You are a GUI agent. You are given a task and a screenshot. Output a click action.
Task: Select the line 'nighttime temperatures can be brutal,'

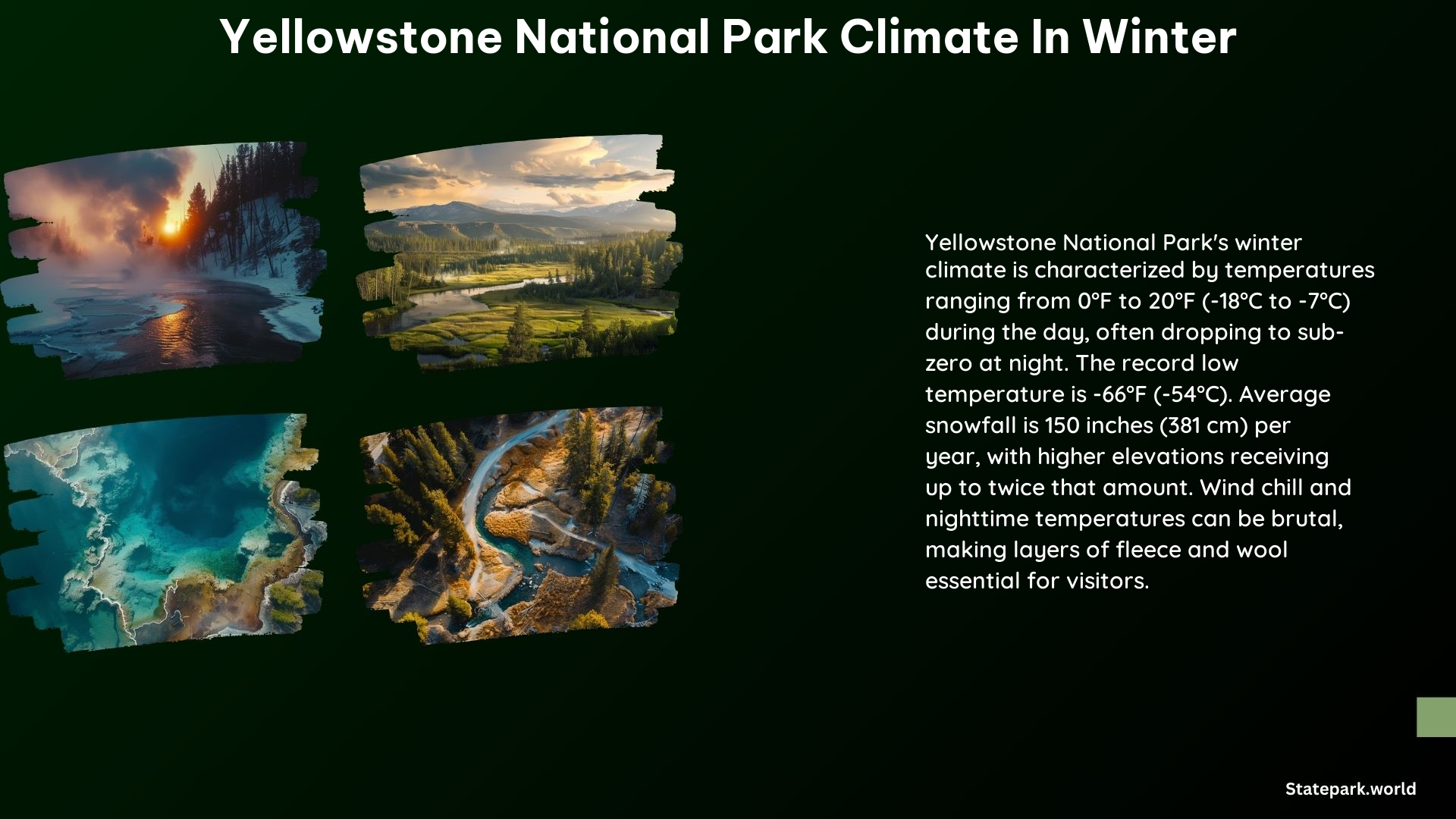point(1134,519)
